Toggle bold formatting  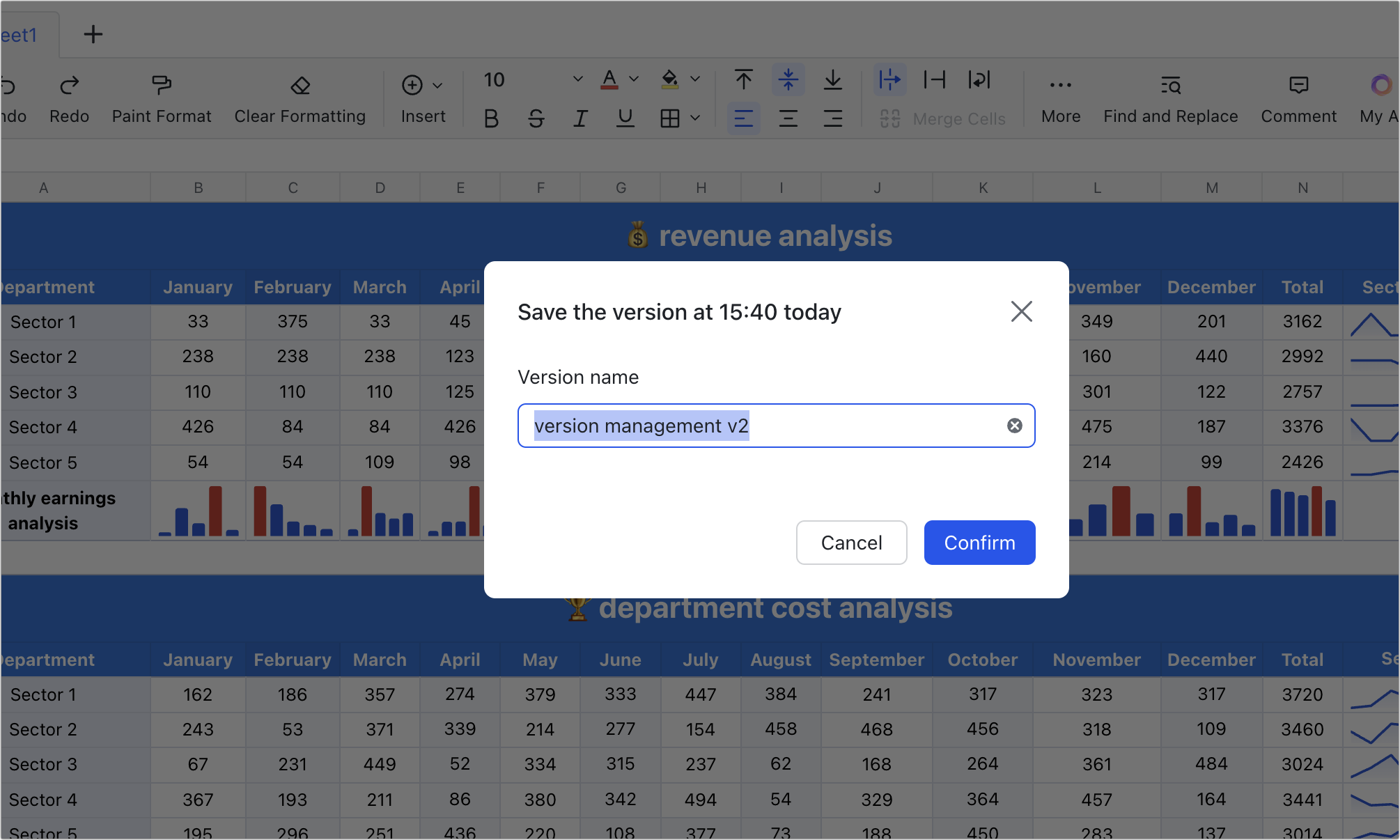click(x=491, y=118)
